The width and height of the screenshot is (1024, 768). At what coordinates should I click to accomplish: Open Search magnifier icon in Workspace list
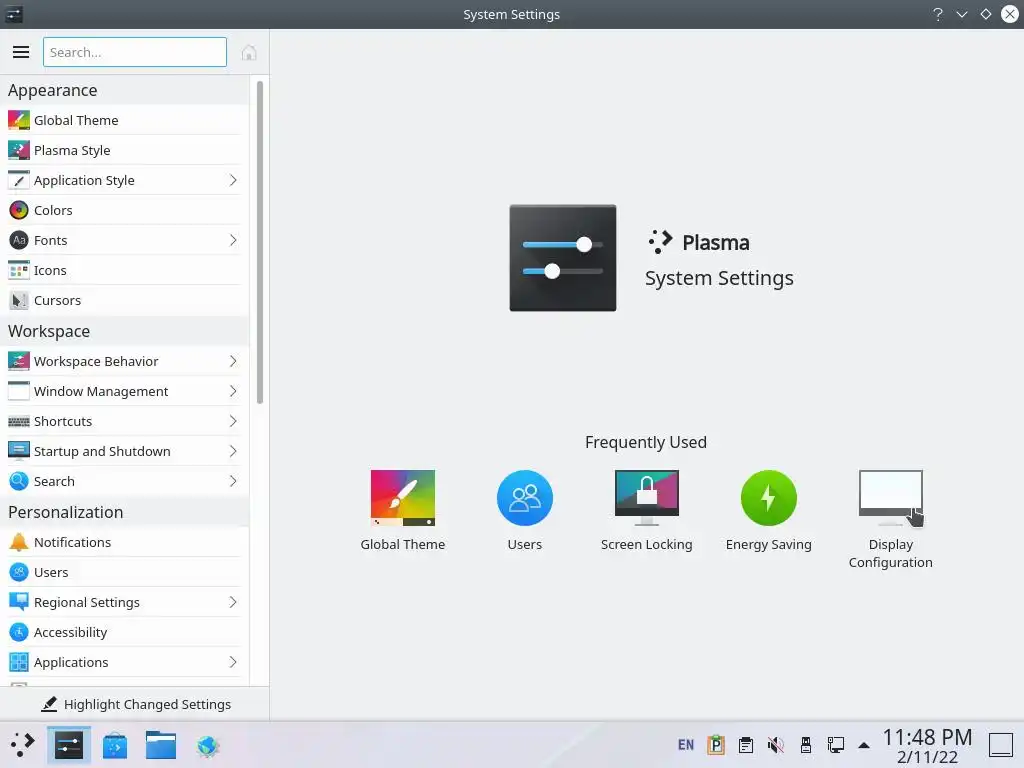click(x=19, y=481)
